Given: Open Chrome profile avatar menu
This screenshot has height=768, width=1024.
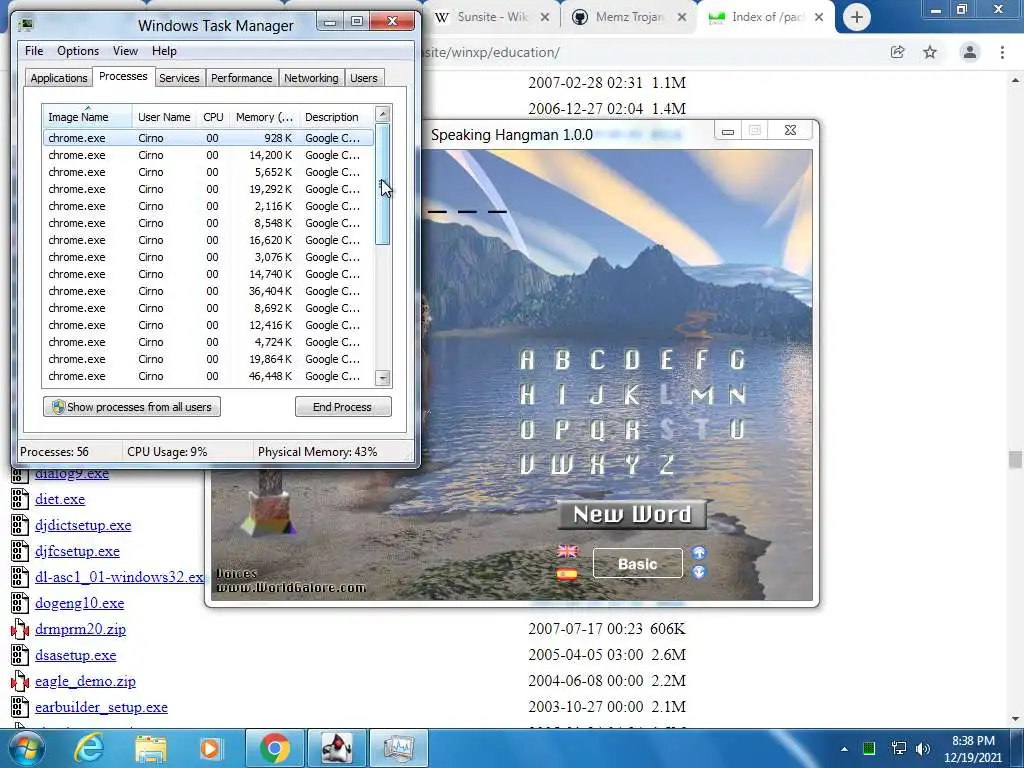Looking at the screenshot, I should point(970,52).
